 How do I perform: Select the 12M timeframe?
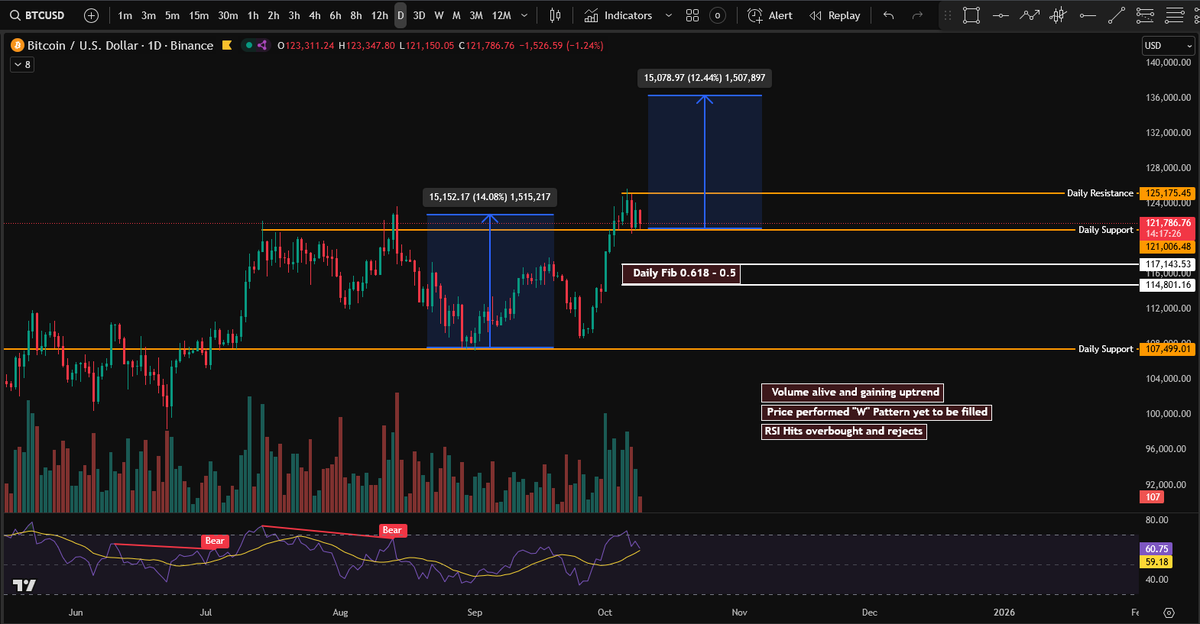501,15
